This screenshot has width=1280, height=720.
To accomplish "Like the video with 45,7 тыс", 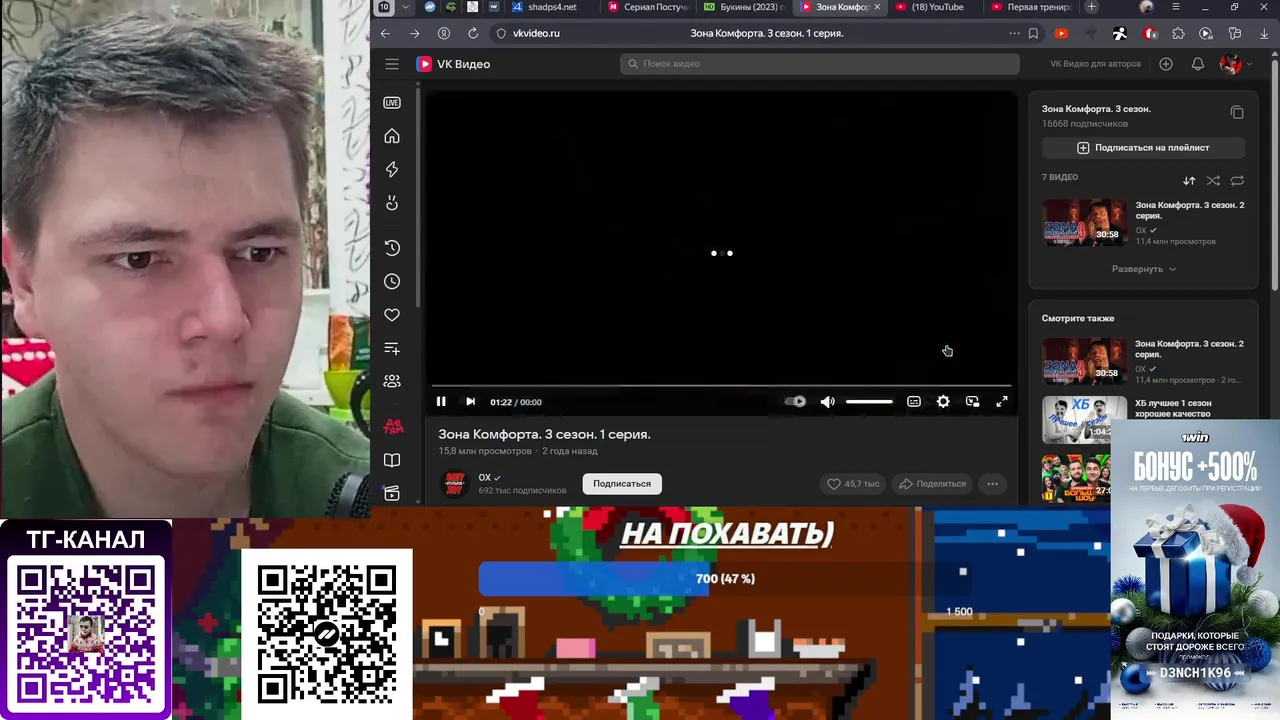I will tap(852, 484).
